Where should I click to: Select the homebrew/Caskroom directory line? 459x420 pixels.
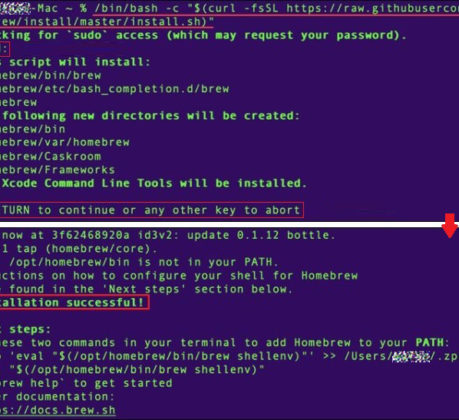pyautogui.click(x=50, y=156)
